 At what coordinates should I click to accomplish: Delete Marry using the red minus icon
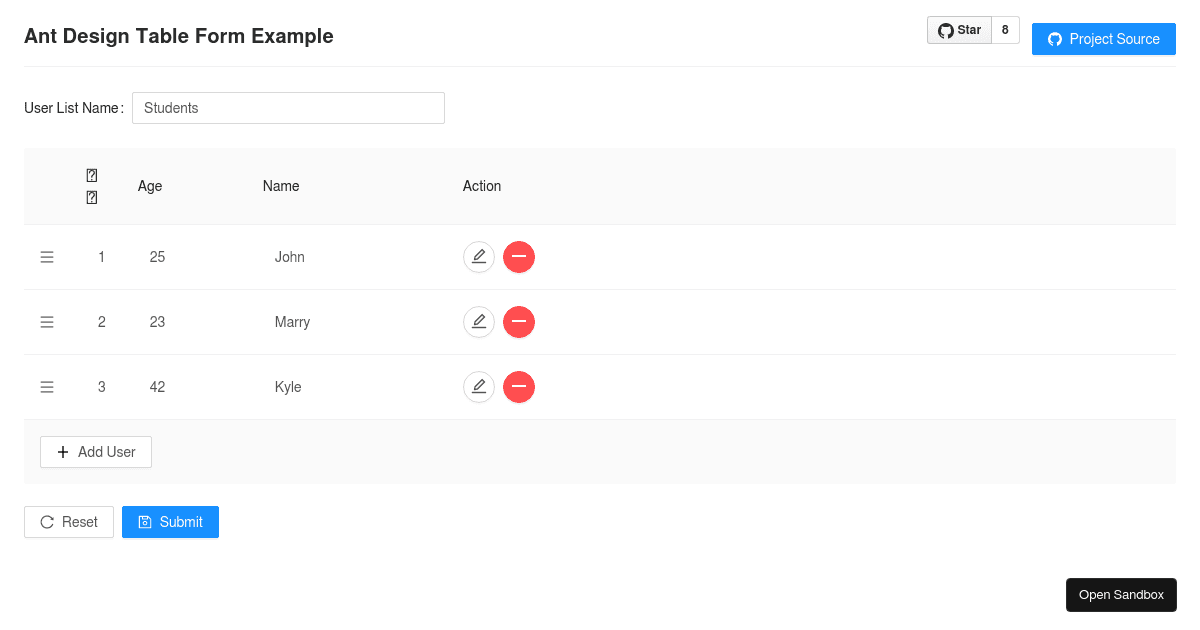click(x=519, y=321)
